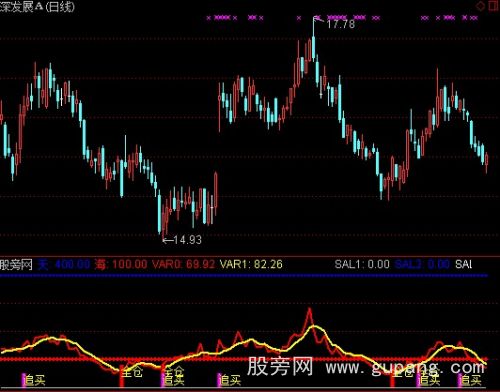Select the 股旁网 indicator name in the sub-chart header
The image size is (500, 392).
click(x=16, y=265)
